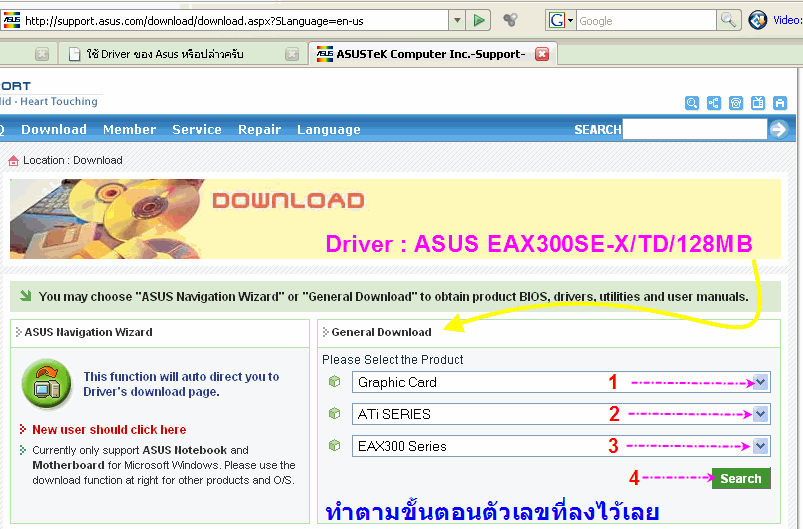Click the cube icon beside EAX300 Series

334,446
